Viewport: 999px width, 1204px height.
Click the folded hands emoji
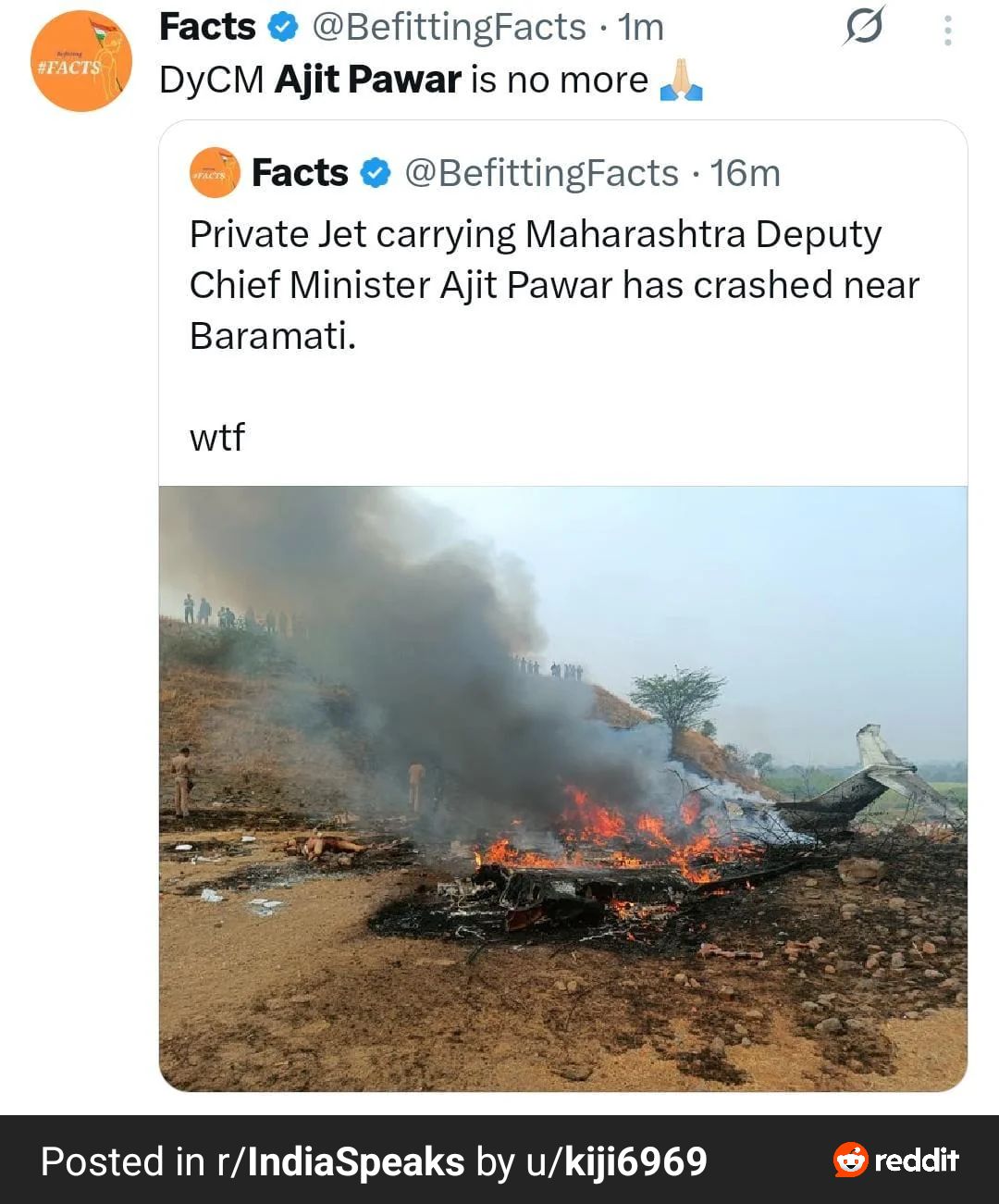[682, 81]
